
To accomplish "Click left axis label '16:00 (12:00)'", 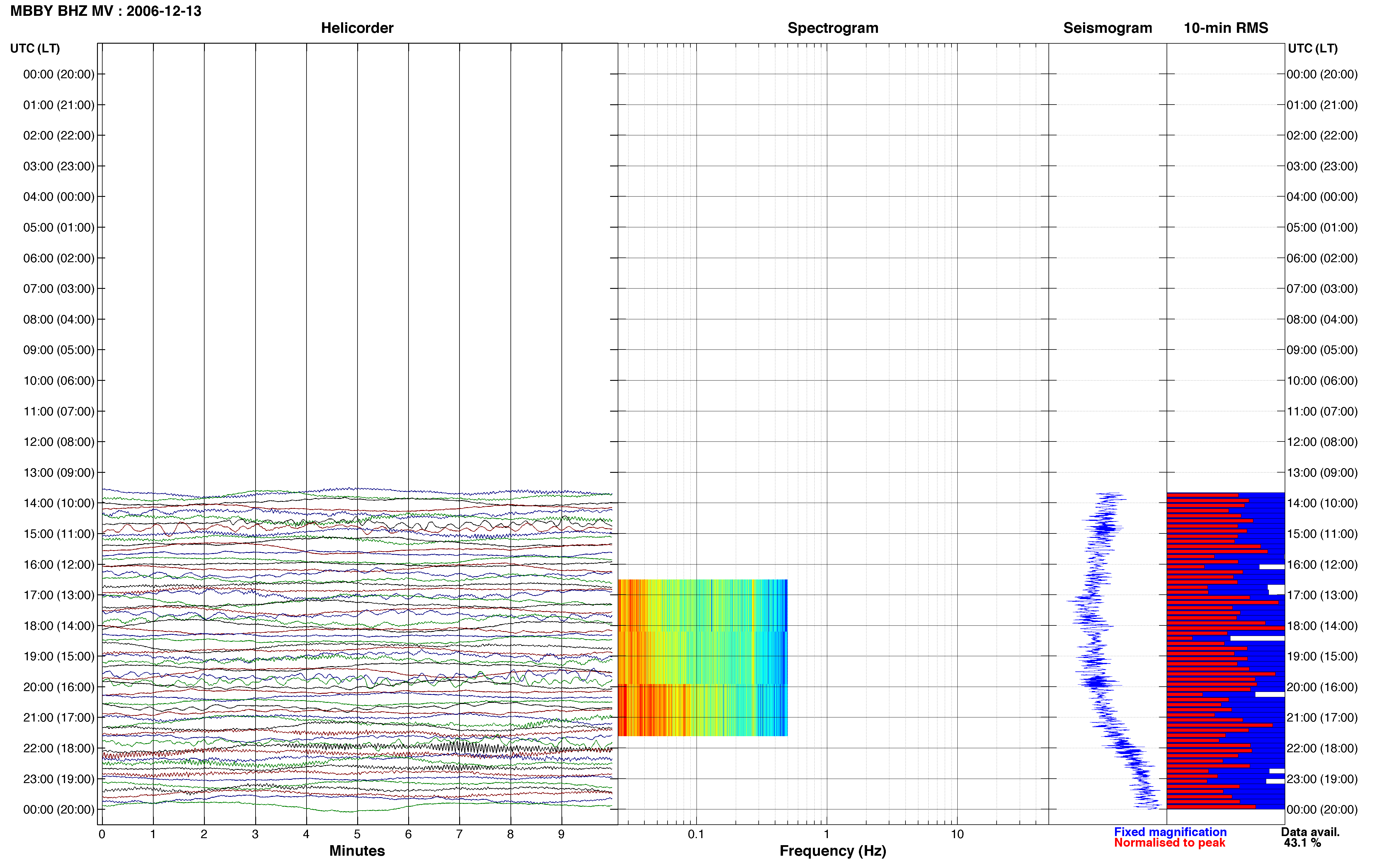I will (x=59, y=564).
